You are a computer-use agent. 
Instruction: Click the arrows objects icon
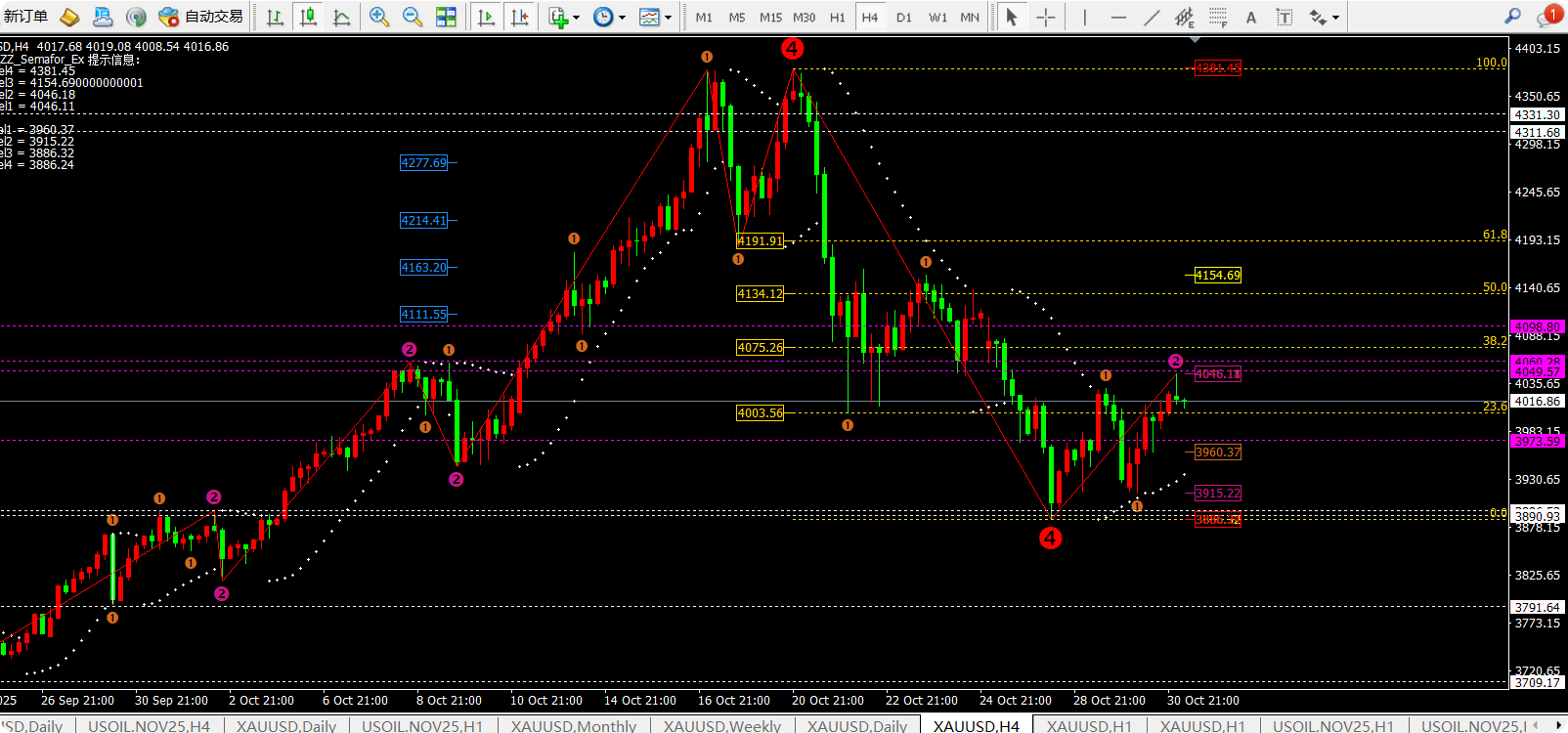pos(1319,17)
